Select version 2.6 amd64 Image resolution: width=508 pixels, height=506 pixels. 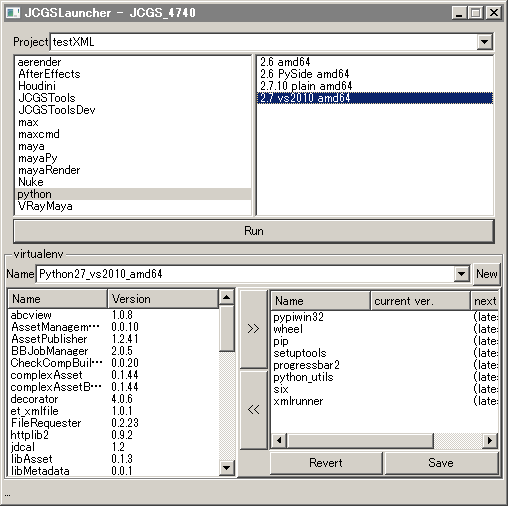pyautogui.click(x=375, y=62)
